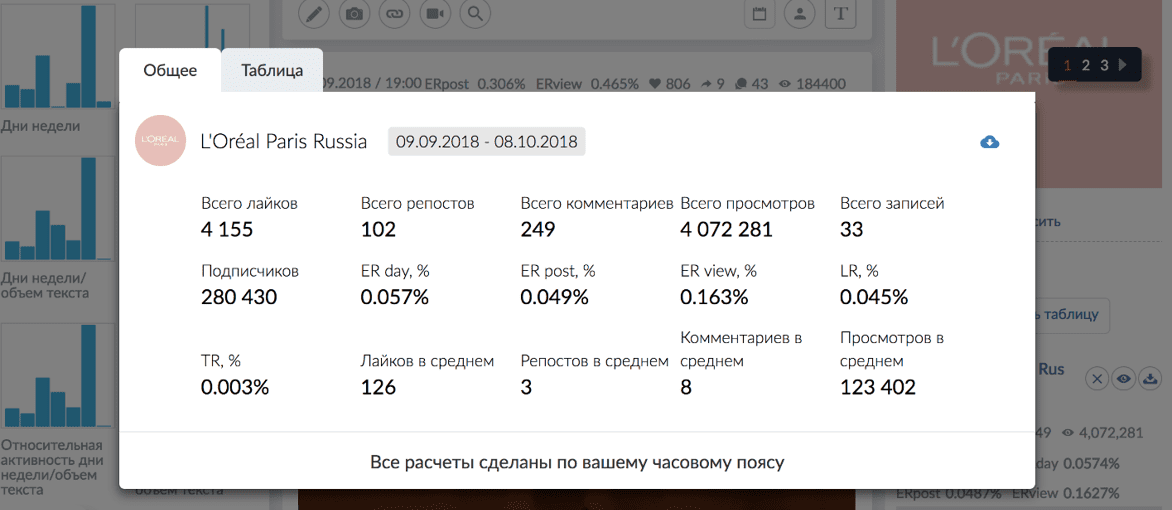Click the Всего репостов value 102

pyautogui.click(x=378, y=230)
